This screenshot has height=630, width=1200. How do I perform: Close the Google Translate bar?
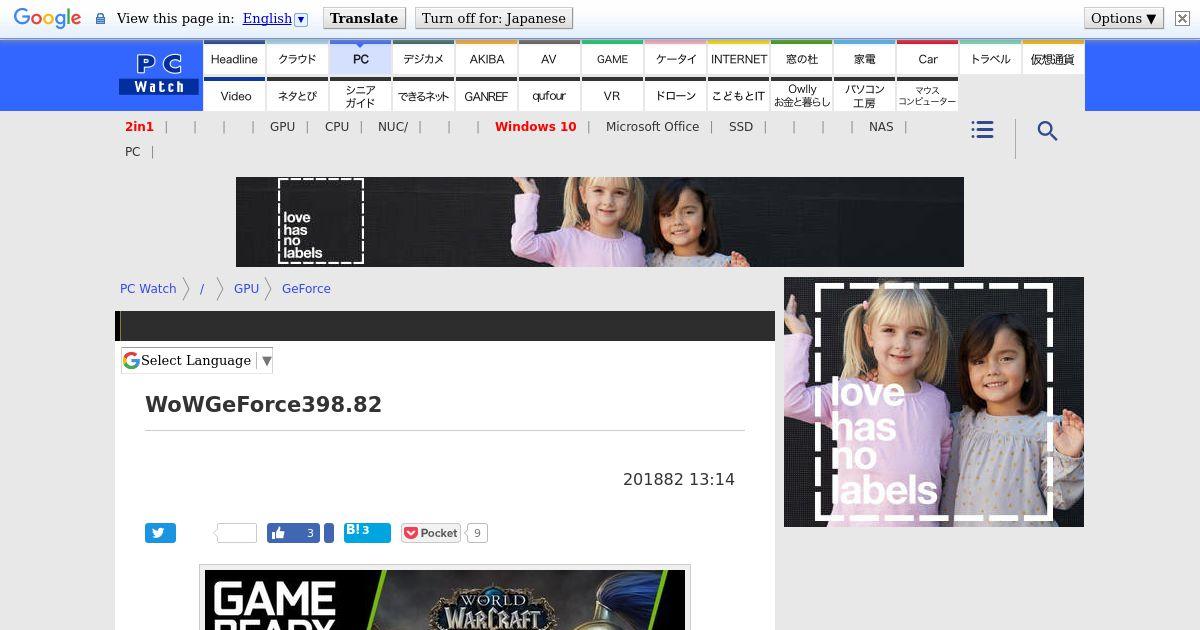pos(1182,18)
